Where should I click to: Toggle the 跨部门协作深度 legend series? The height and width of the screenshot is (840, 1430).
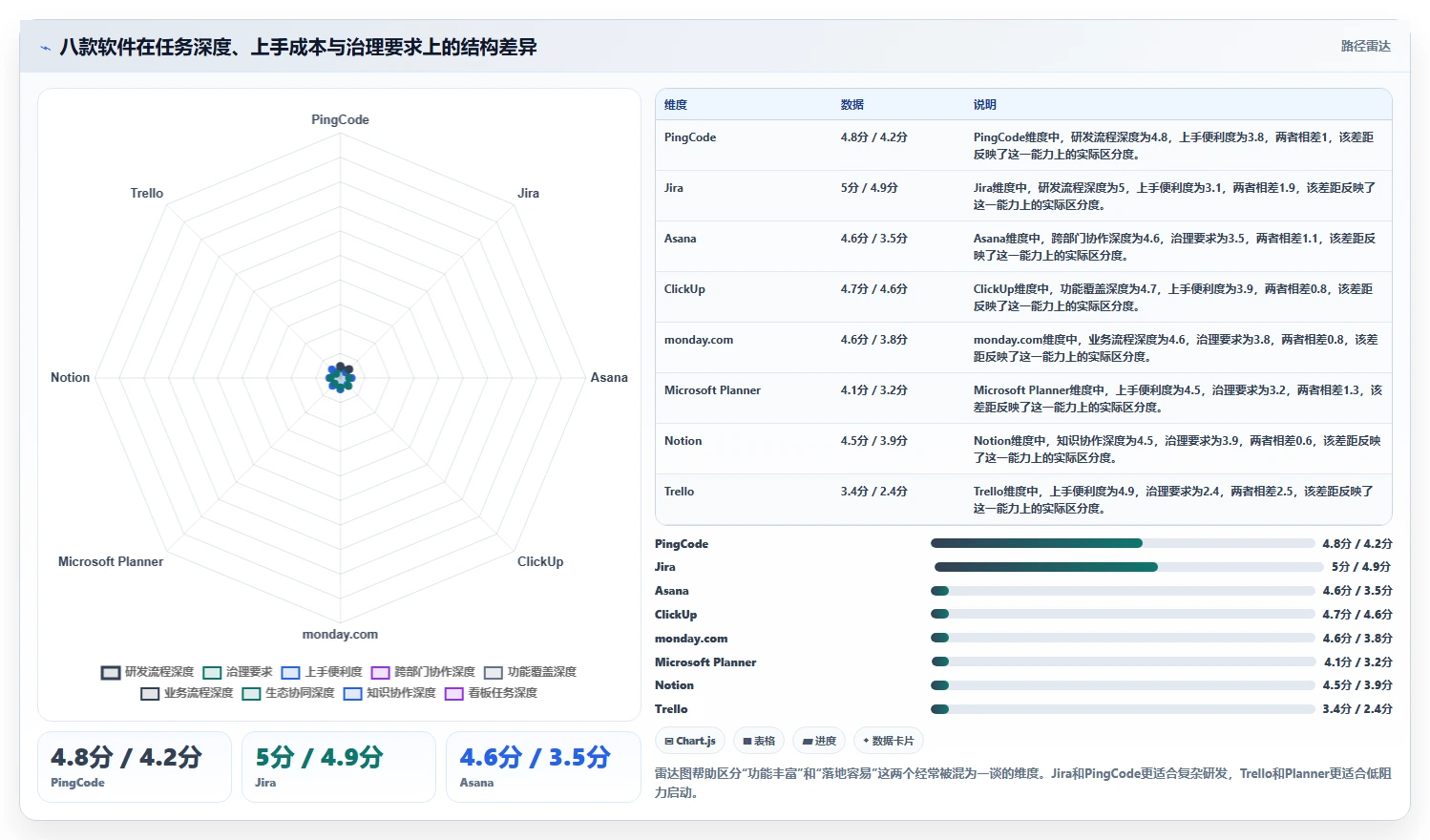point(423,672)
